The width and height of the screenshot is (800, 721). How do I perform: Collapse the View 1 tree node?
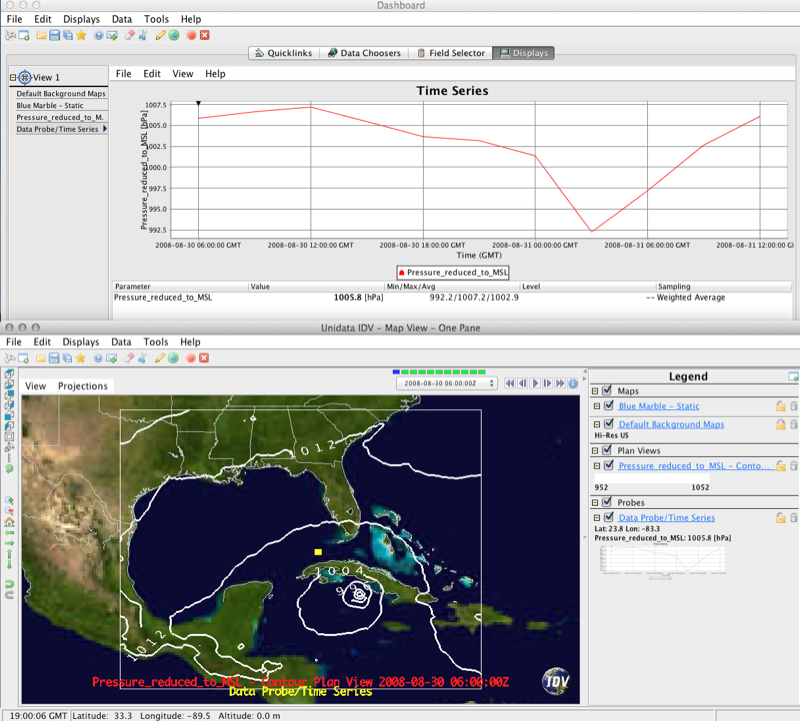(13, 77)
